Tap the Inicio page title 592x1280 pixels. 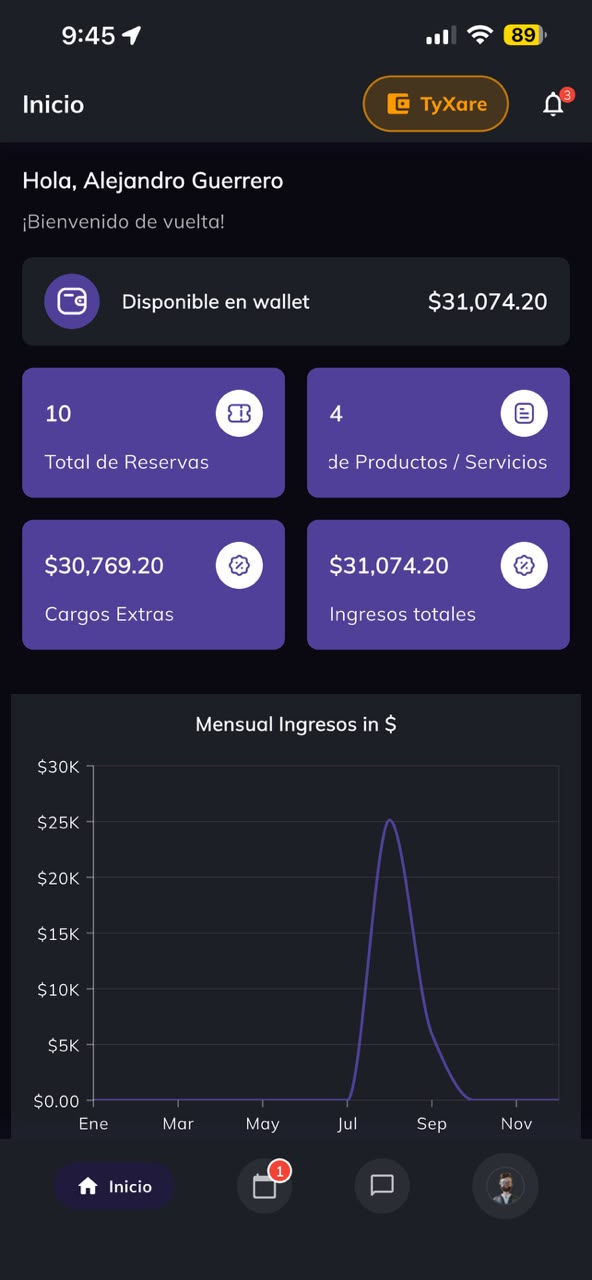(53, 104)
